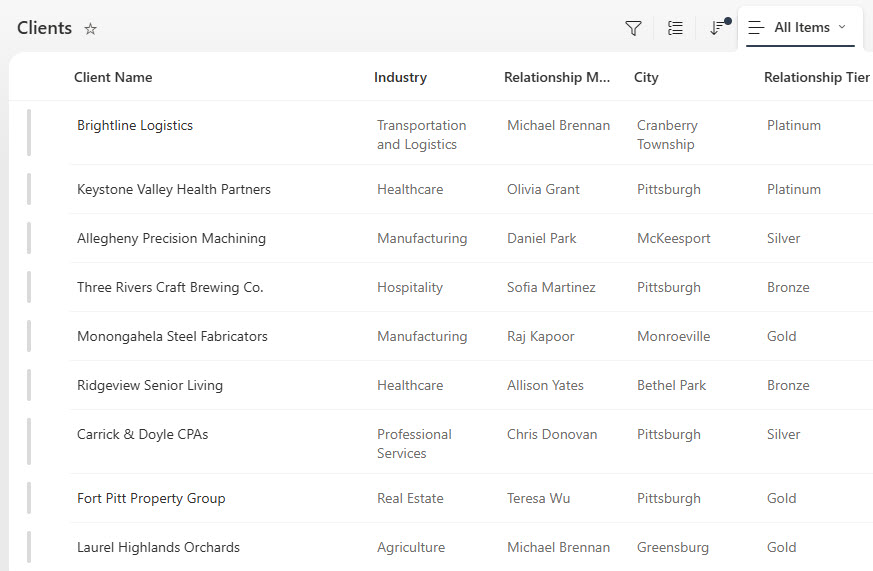Open the Carrick & Doyle CPAs item
The height and width of the screenshot is (571, 873).
[x=143, y=434]
